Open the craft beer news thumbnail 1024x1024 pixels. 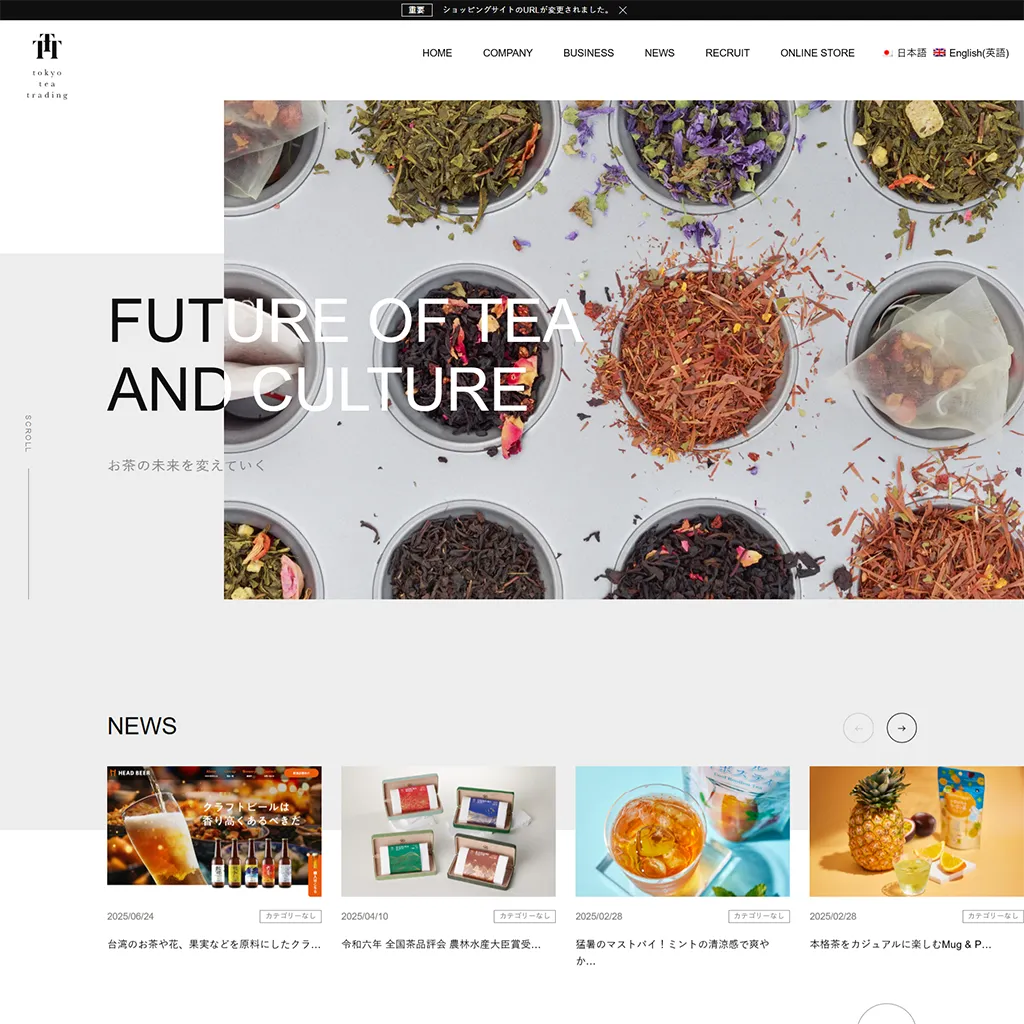click(x=214, y=831)
